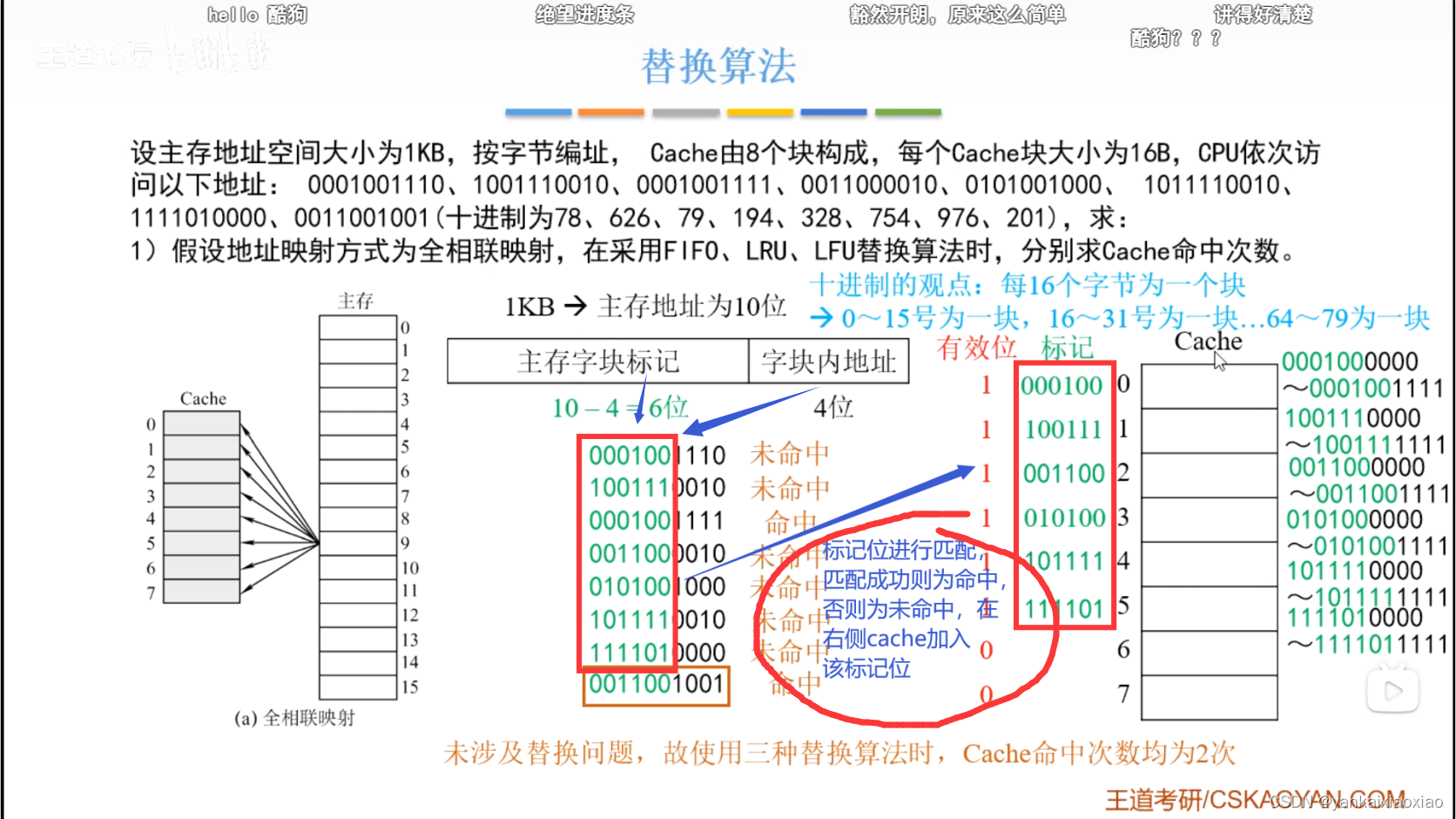Viewport: 1456px width, 819px height.
Task: Click the green 10 – 4 = 6位 label
Action: (x=620, y=407)
